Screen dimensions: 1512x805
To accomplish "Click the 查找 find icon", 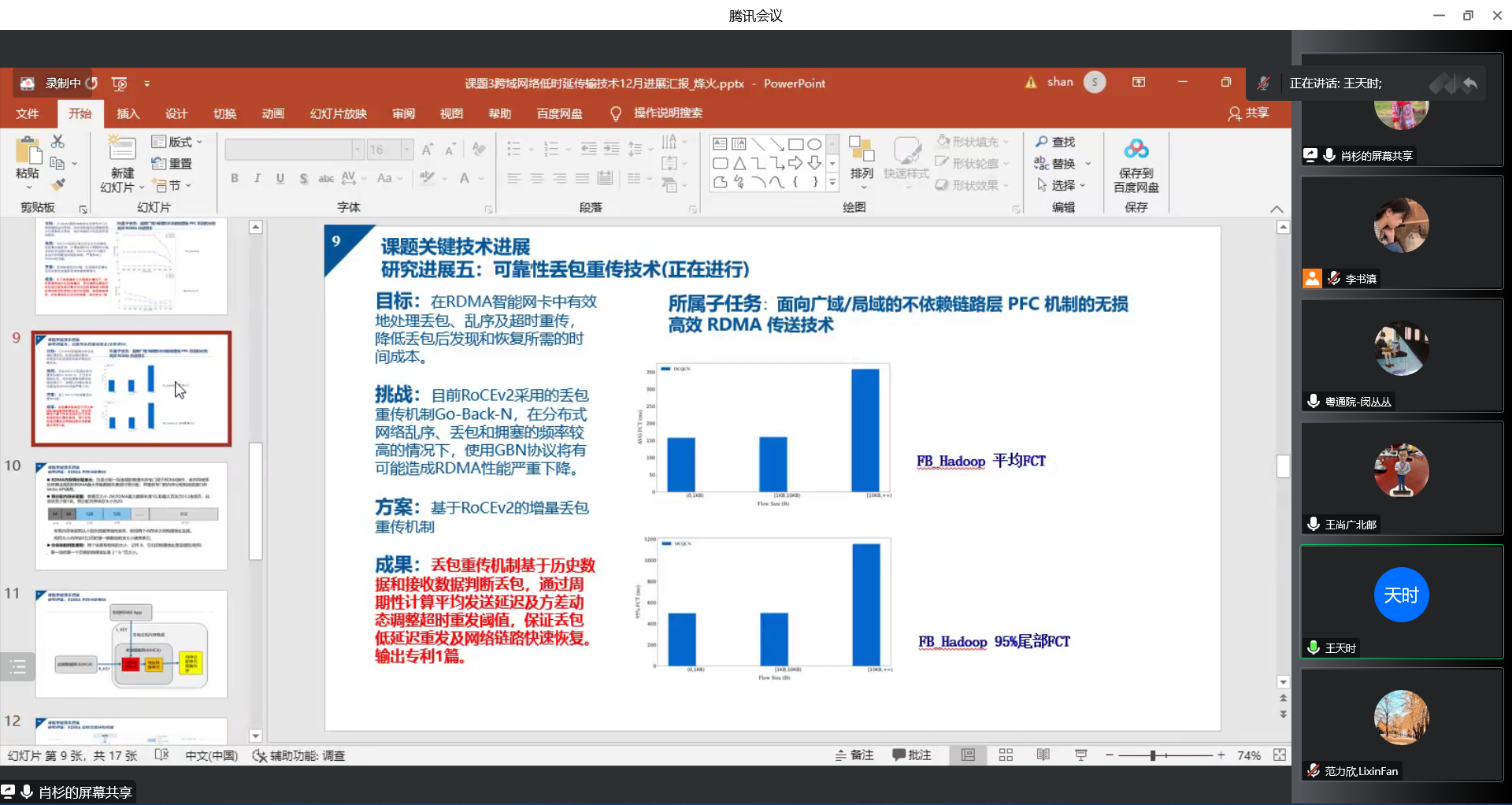I will [1042, 142].
